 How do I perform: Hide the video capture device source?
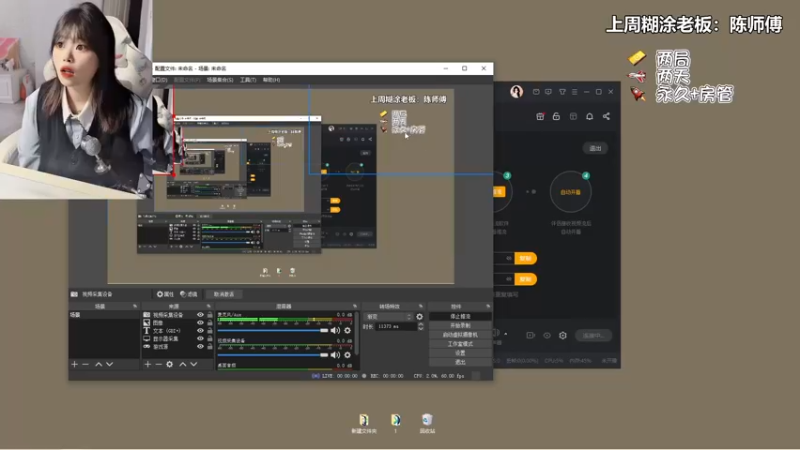[x=200, y=315]
